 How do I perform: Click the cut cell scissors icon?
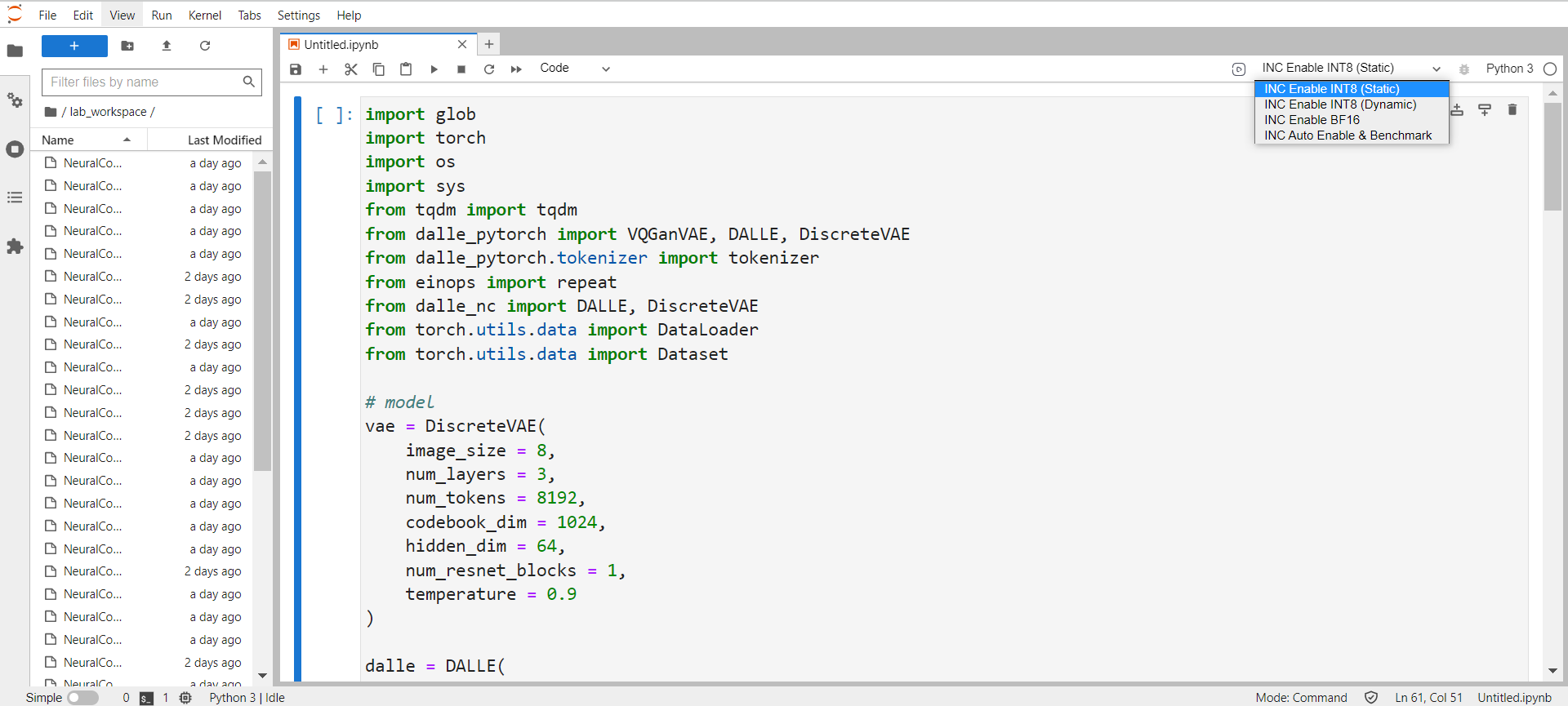[351, 69]
